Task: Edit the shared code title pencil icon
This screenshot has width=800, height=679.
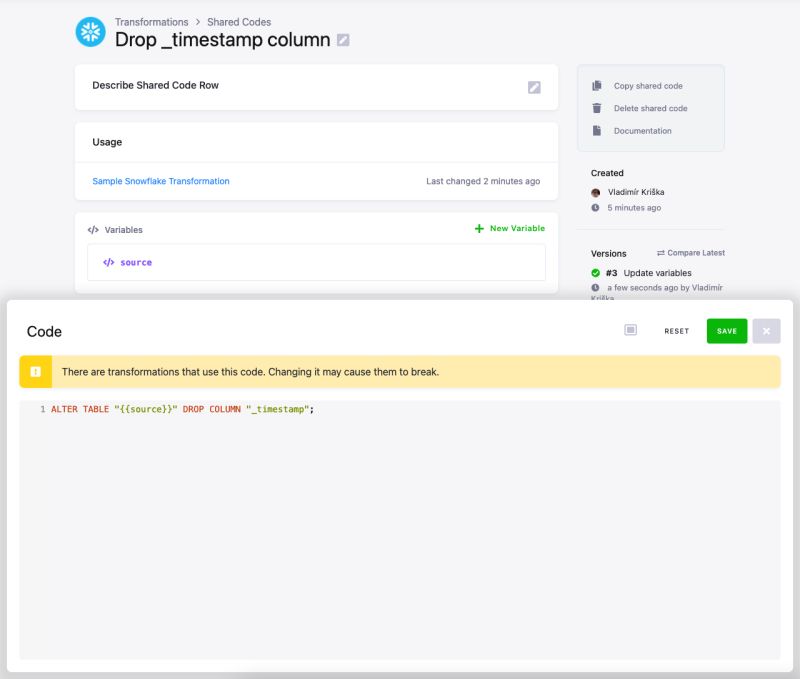Action: 343,40
